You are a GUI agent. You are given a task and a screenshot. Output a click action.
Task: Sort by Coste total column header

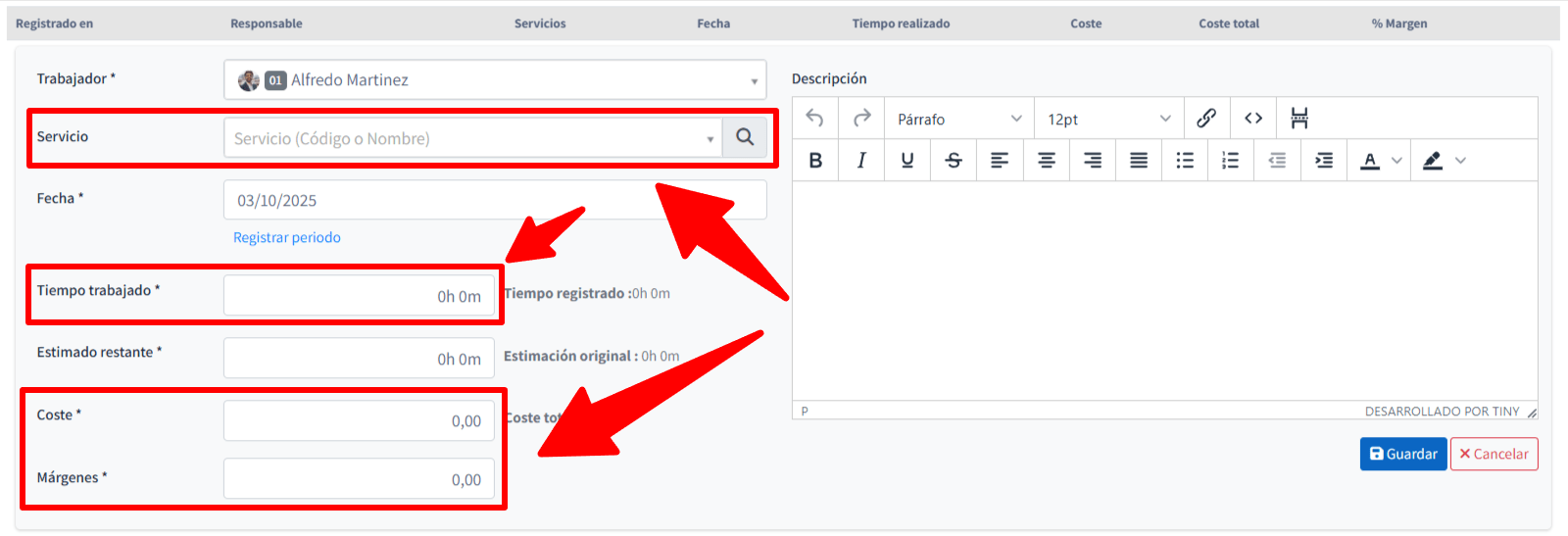pyautogui.click(x=1228, y=24)
